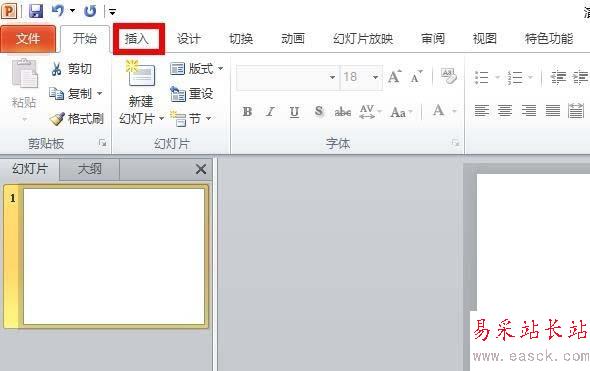Close the slides/outline pane
590x371 pixels.
[201, 169]
